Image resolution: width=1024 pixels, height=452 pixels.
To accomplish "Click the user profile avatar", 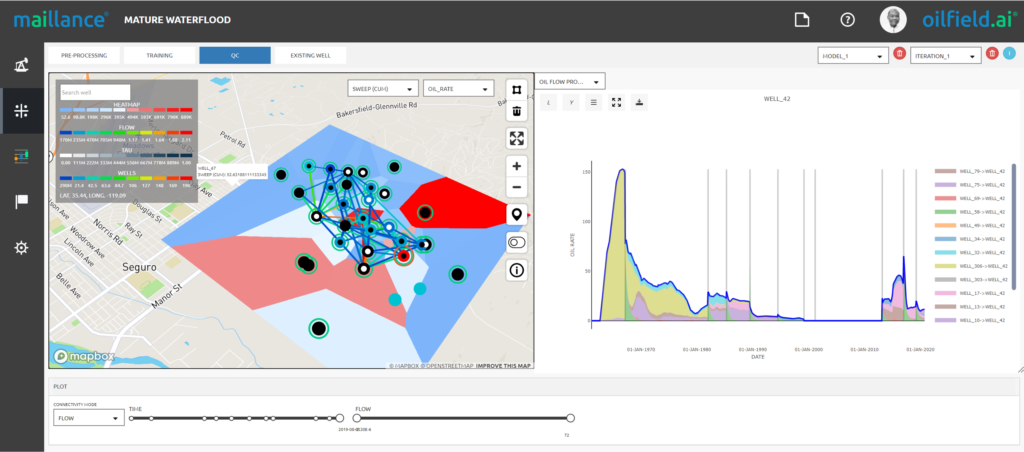I will coord(893,20).
